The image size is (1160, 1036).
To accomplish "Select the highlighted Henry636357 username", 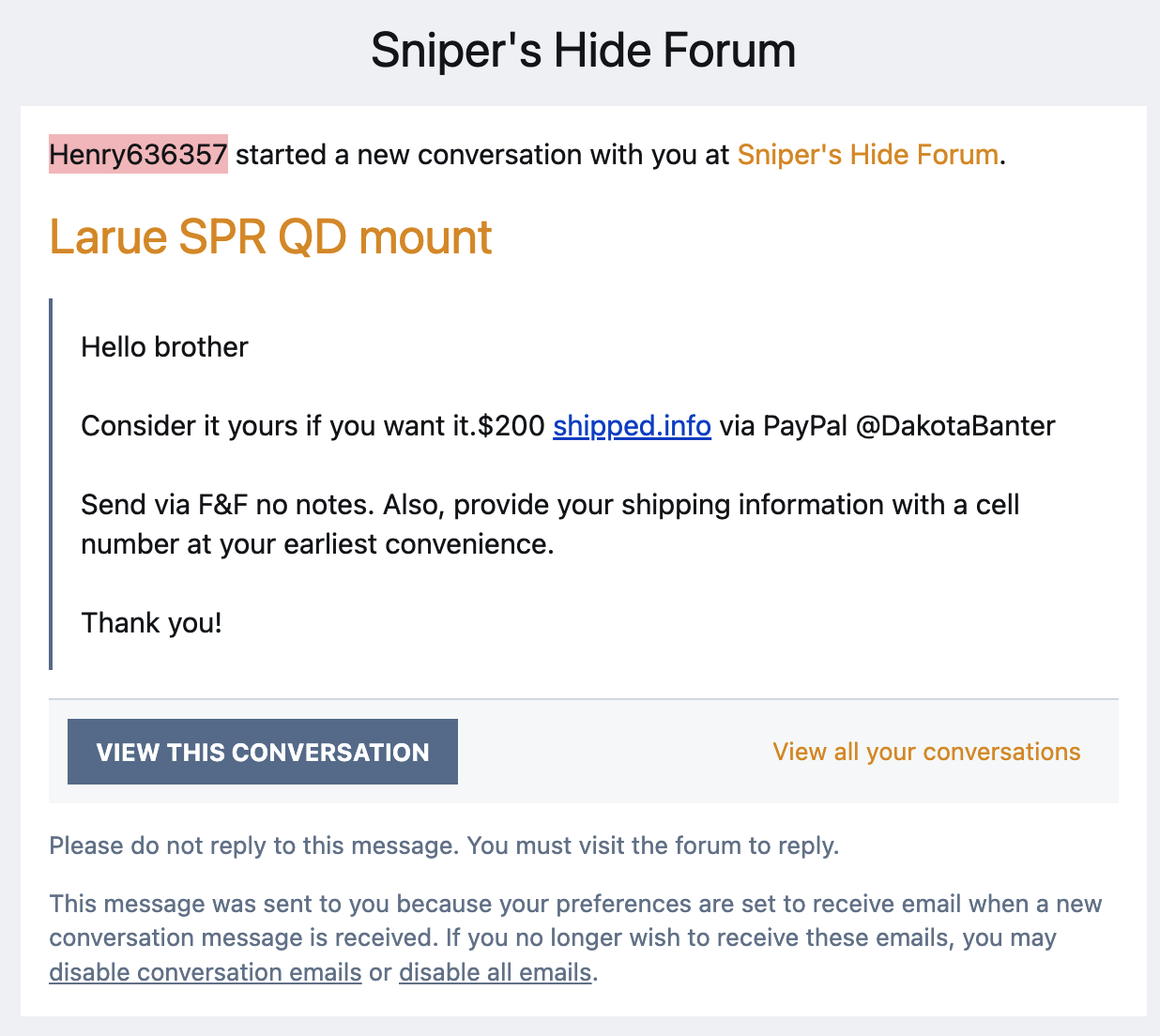I will [138, 154].
